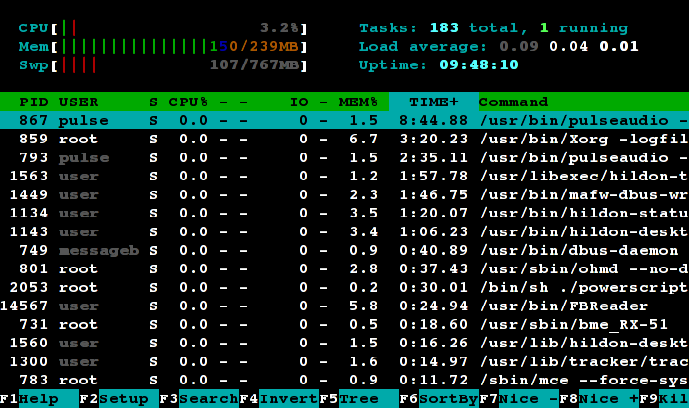
Task: Open F6 SortBy options
Action: (443, 398)
